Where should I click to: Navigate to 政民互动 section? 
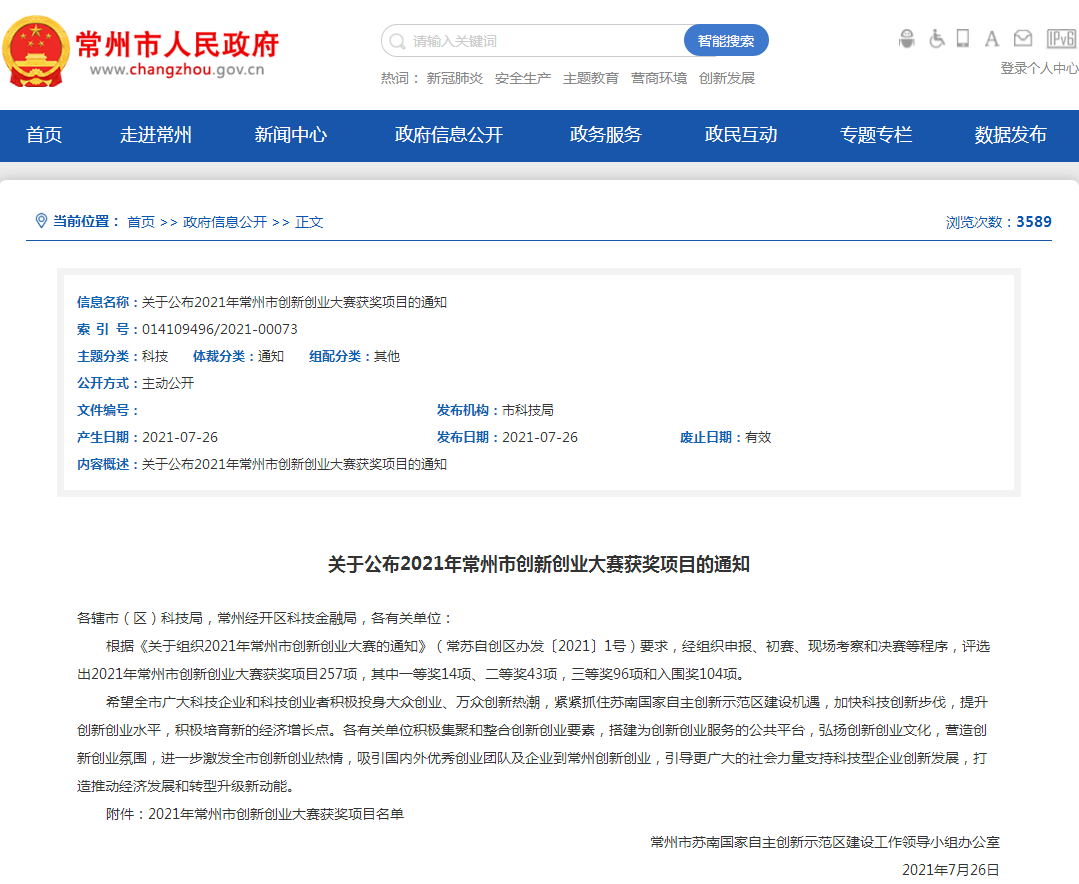tap(741, 135)
